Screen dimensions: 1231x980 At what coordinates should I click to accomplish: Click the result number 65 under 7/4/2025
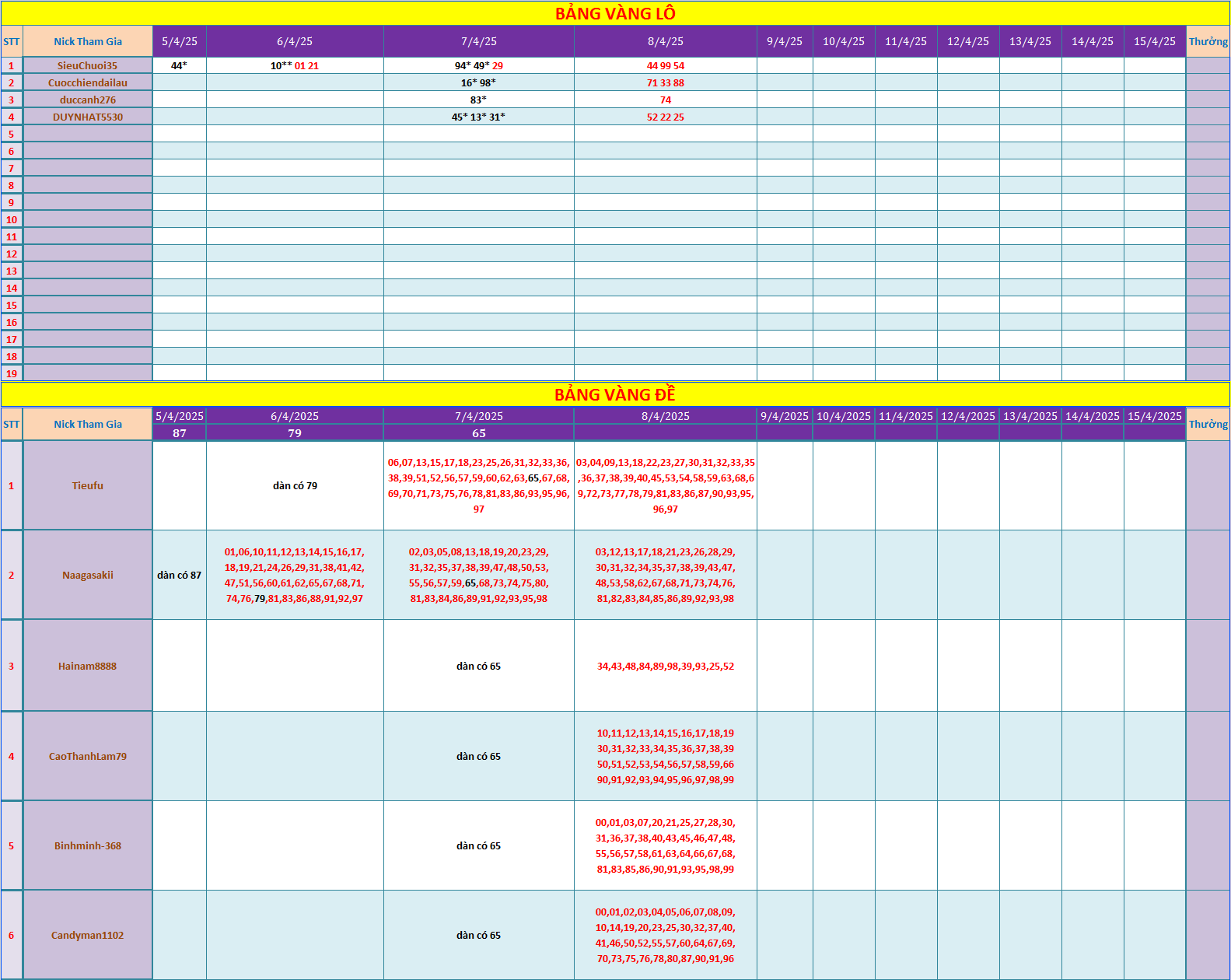478,433
